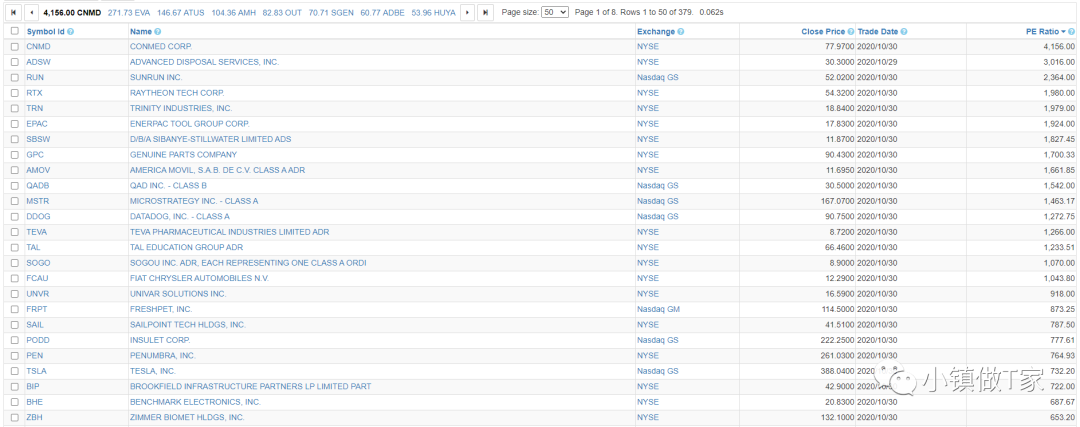Viewport: 1080px width, 427px height.
Task: Open UNIVAR SOLUTIONS INC. name
Action: pyautogui.click(x=178, y=294)
